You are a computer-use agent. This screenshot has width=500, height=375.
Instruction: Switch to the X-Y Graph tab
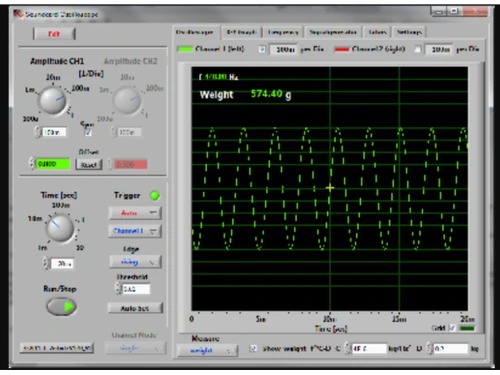point(242,32)
